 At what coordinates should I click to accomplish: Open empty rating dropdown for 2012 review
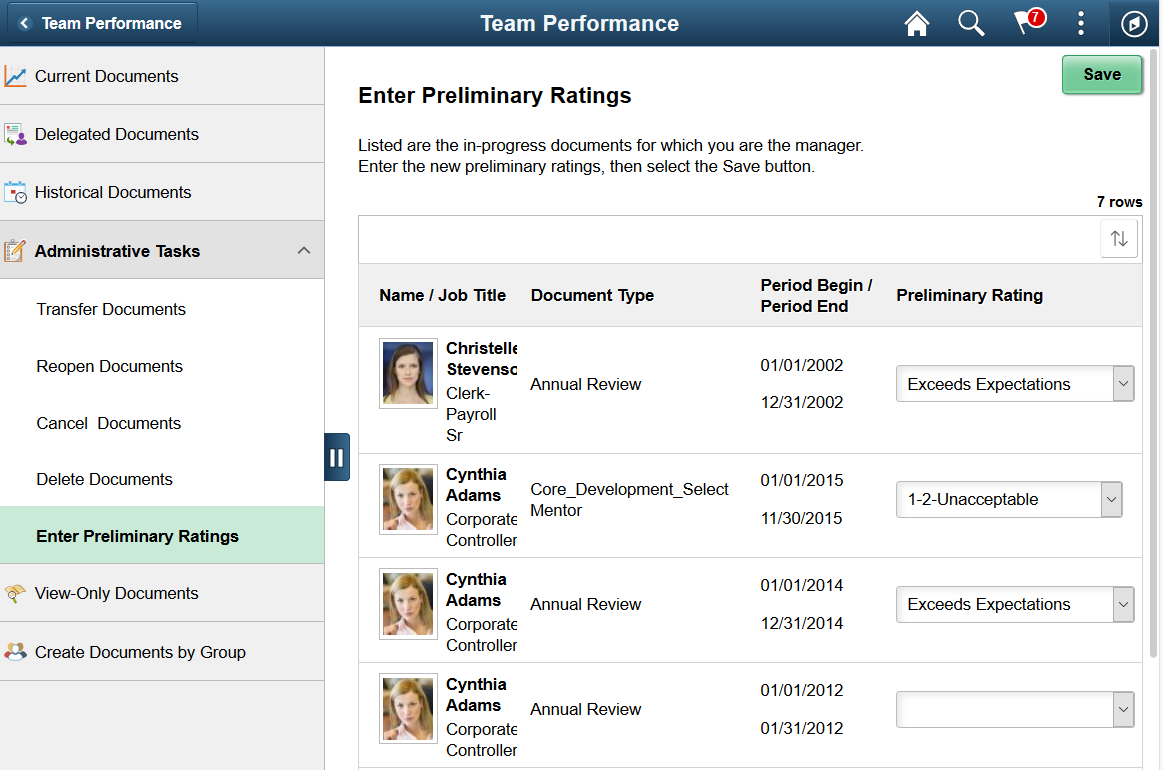point(1014,709)
